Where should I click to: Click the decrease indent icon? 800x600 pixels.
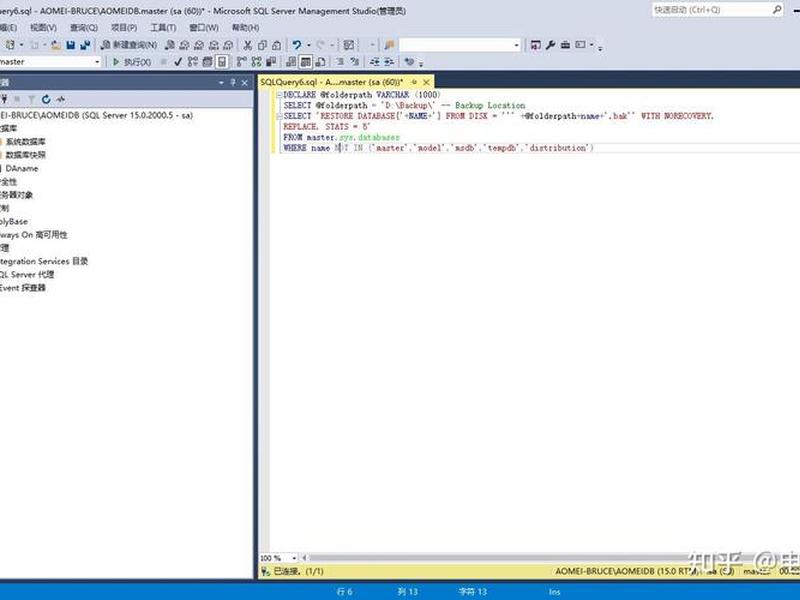(374, 62)
